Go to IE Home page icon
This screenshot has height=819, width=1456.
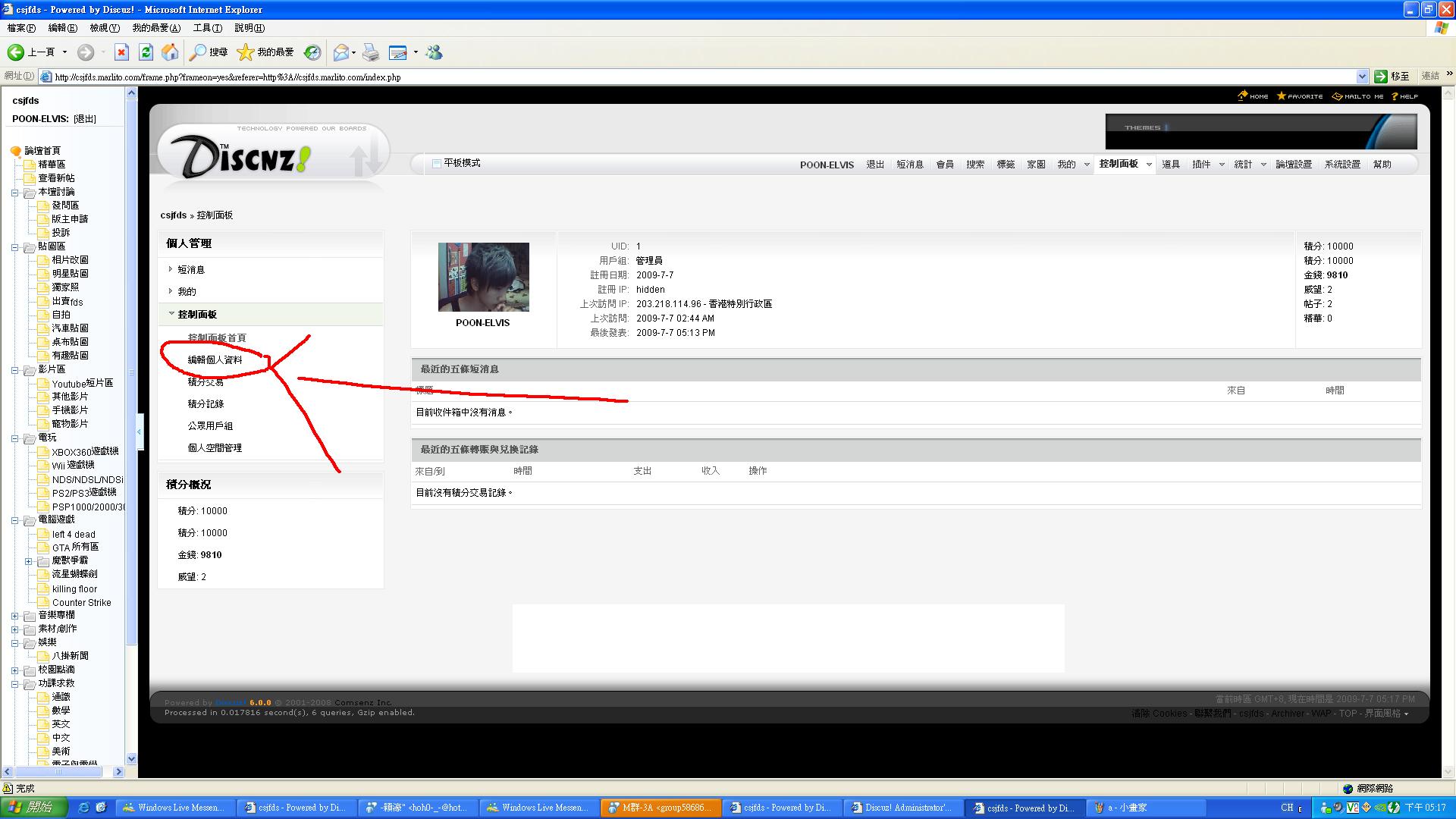pyautogui.click(x=171, y=52)
